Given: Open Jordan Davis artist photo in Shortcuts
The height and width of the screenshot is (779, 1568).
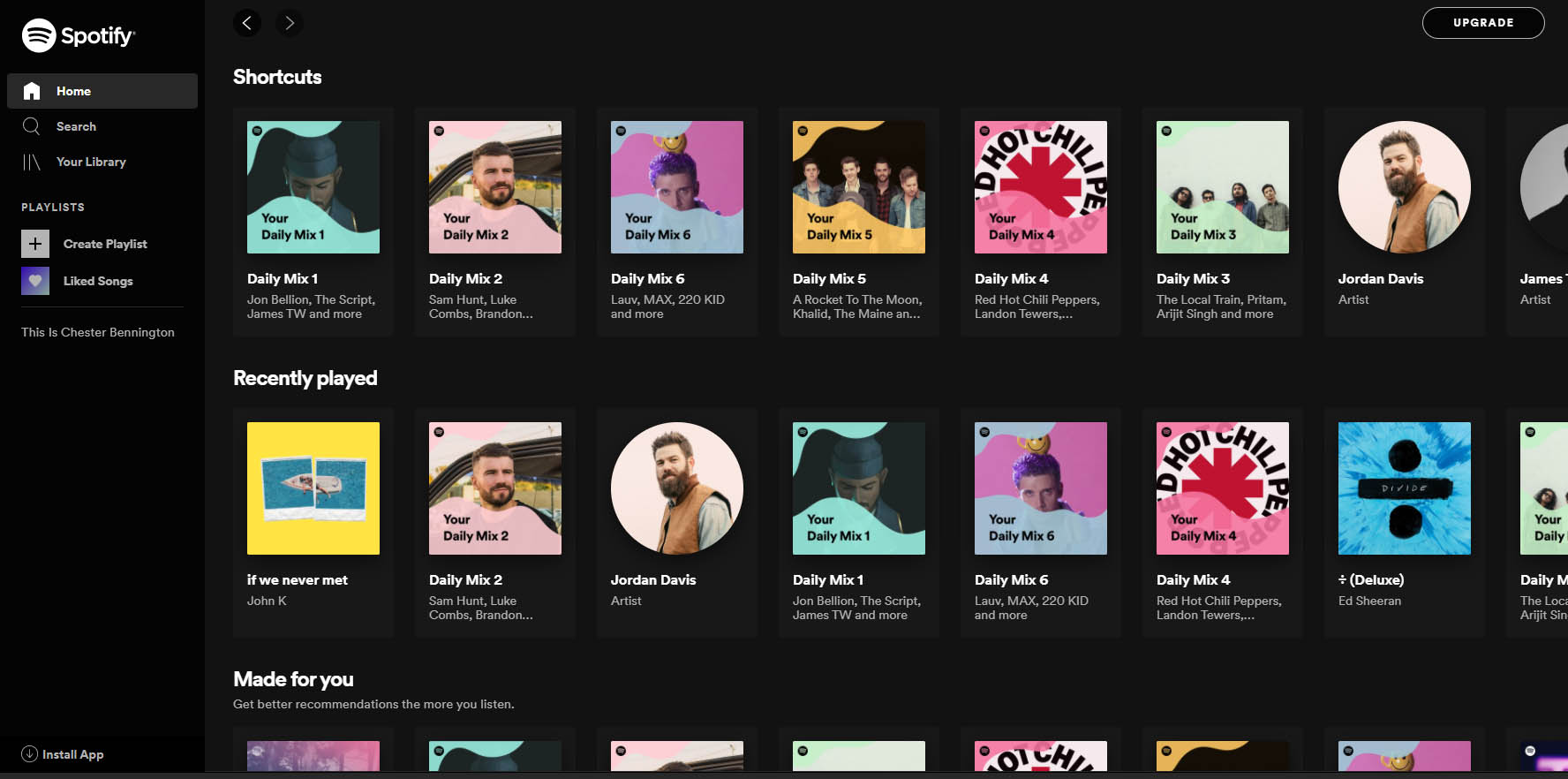Looking at the screenshot, I should click(1405, 187).
